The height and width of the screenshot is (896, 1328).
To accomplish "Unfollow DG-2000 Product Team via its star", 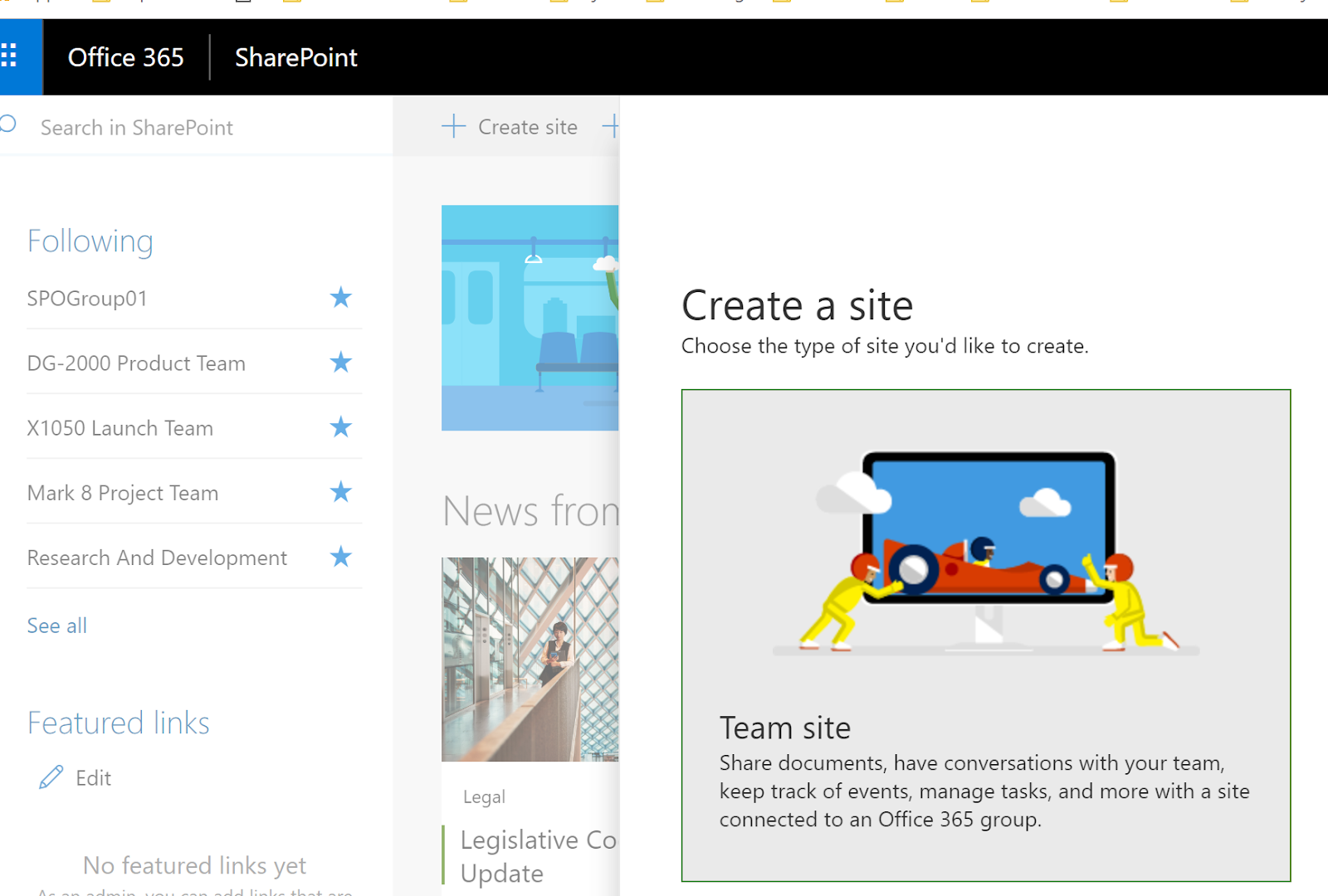I will pyautogui.click(x=340, y=363).
